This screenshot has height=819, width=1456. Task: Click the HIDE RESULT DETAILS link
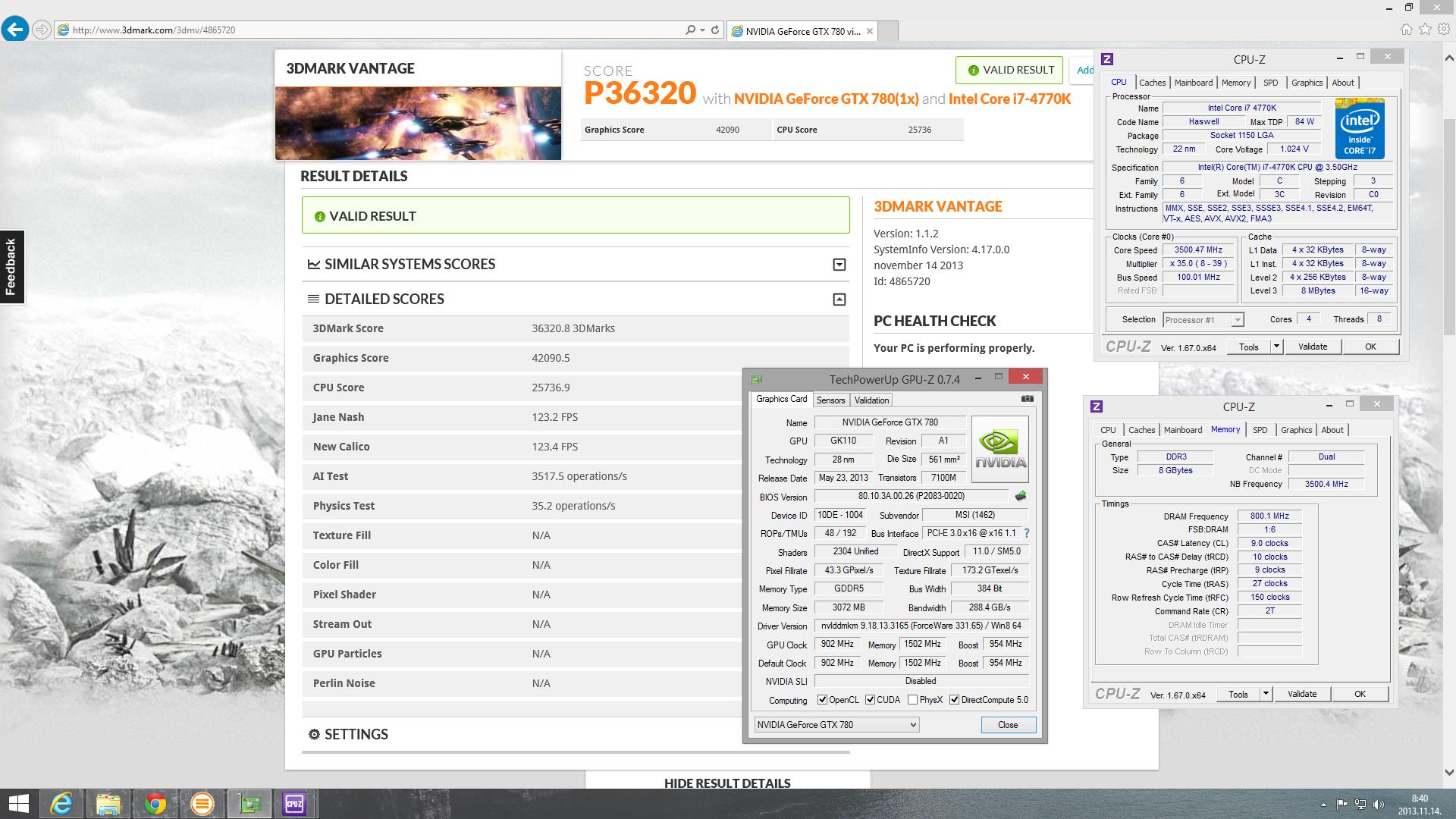click(x=727, y=783)
